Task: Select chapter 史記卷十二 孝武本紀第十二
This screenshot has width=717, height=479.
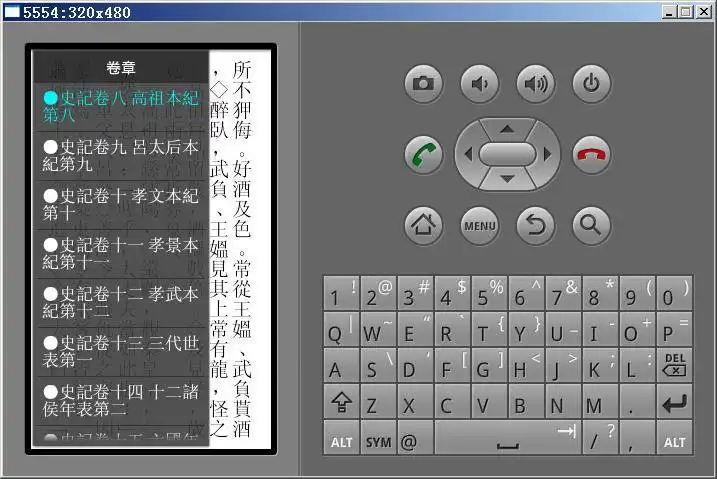Action: point(121,303)
